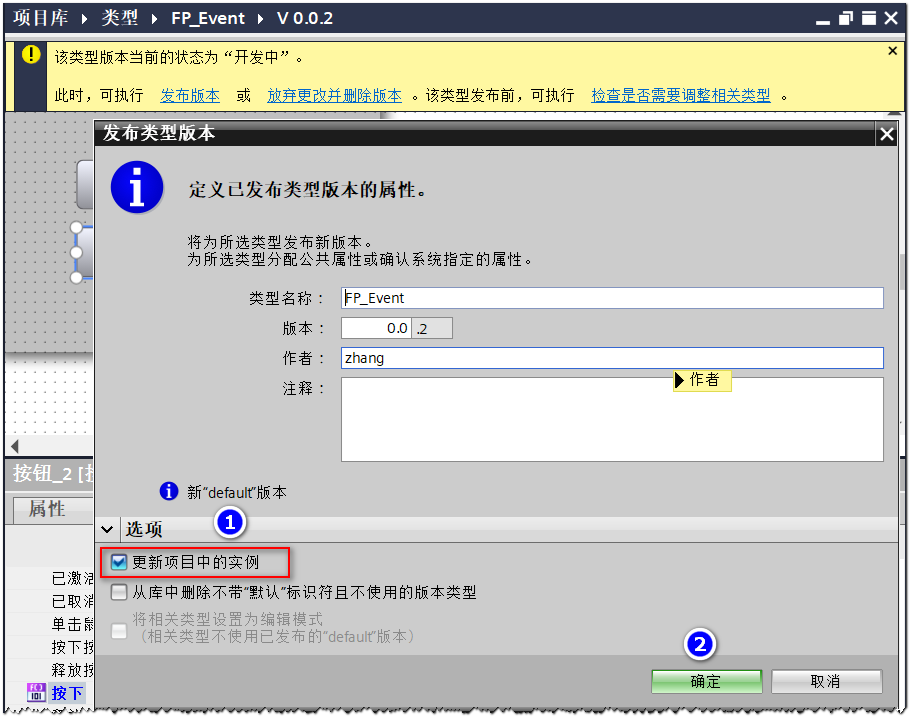Screen dimensions: 910x723
Task: Check 将相关类型设置为编辑模式 option
Action: [119, 630]
